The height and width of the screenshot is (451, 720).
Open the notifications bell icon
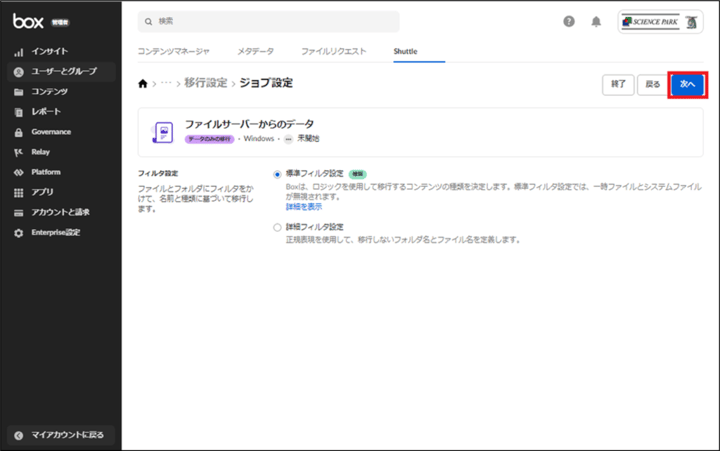click(x=596, y=21)
